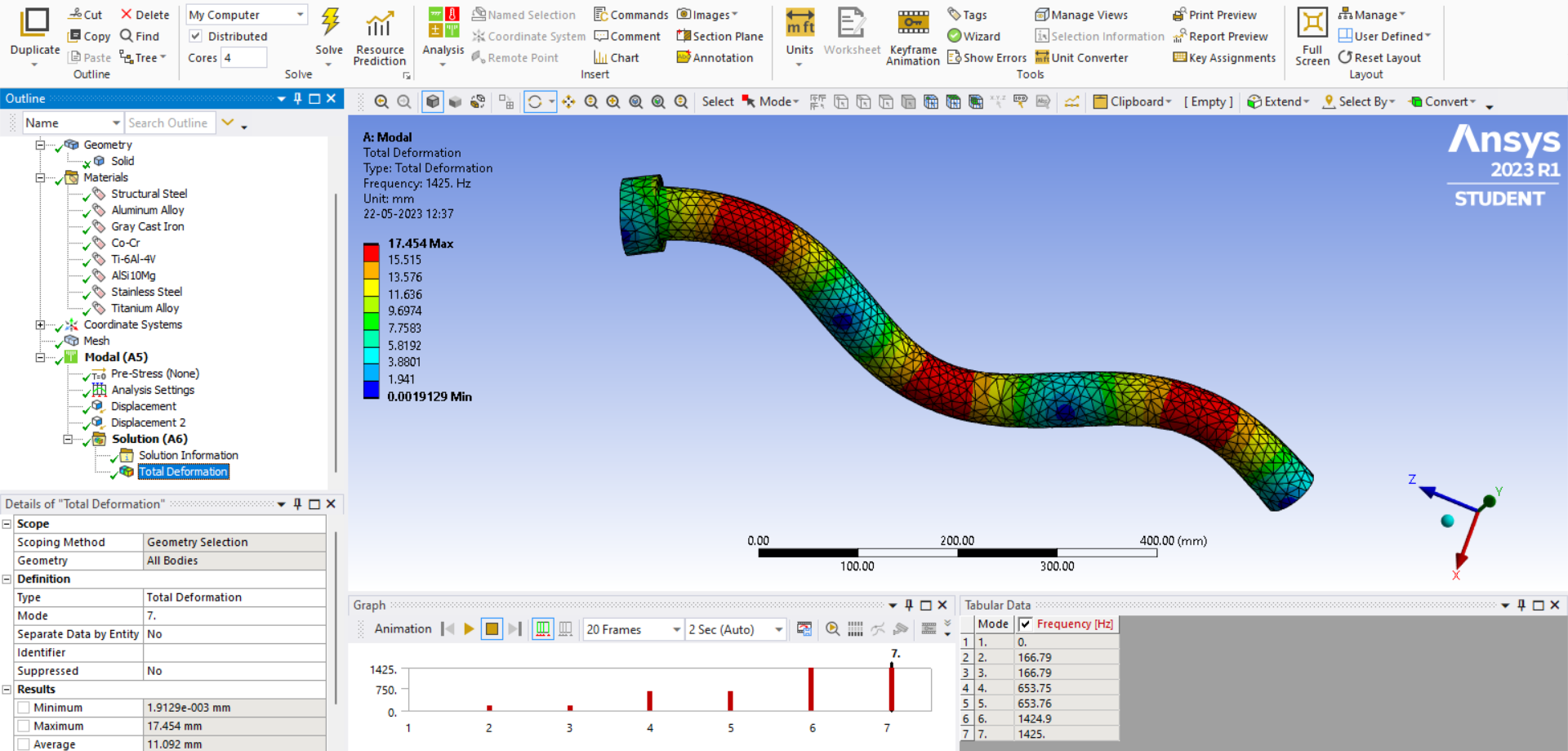Screen dimensions: 1568x751
Task: Toggle the Frequency [Hz] column checkbox
Action: [x=1025, y=624]
